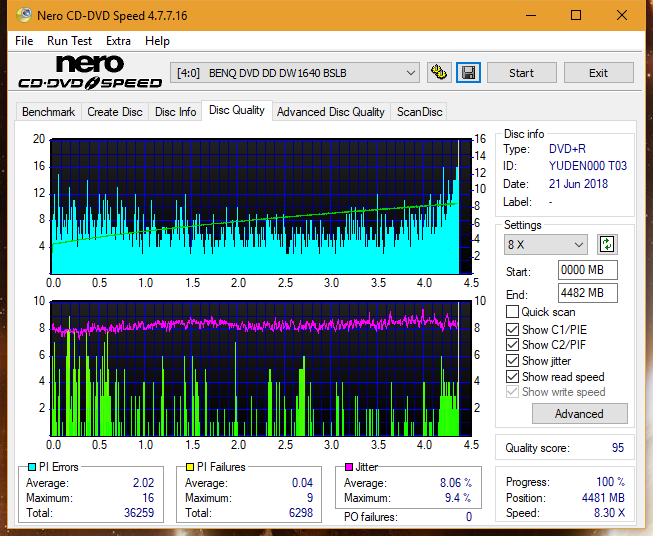Open the Extra menu
Image resolution: width=653 pixels, height=536 pixels.
pyautogui.click(x=118, y=41)
